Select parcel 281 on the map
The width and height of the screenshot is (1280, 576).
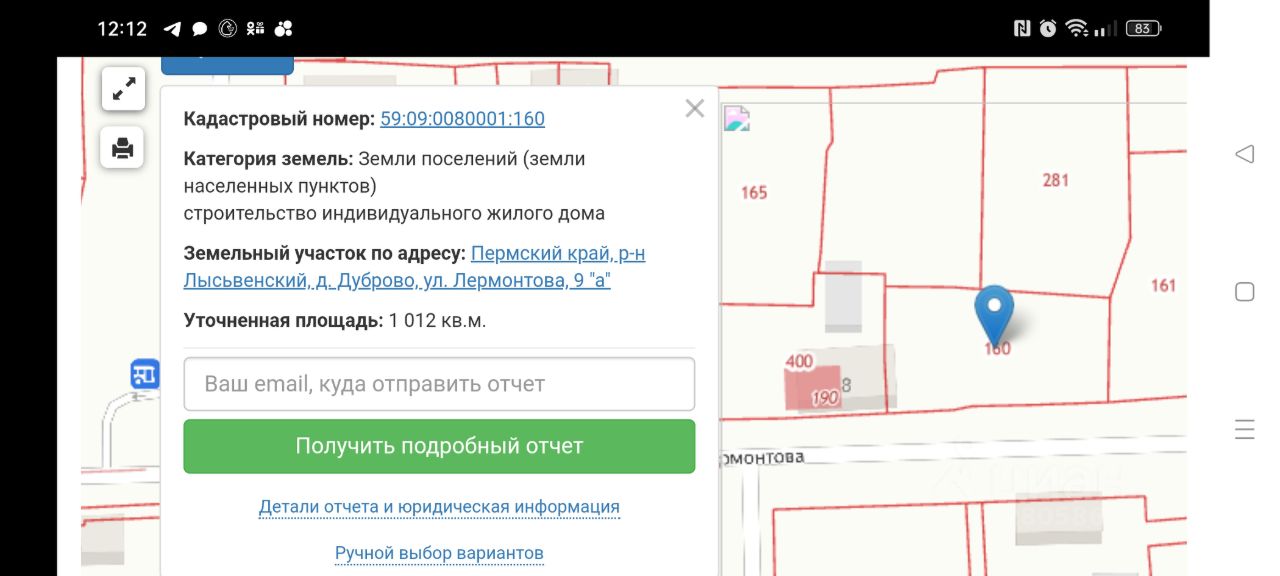[x=1056, y=180]
